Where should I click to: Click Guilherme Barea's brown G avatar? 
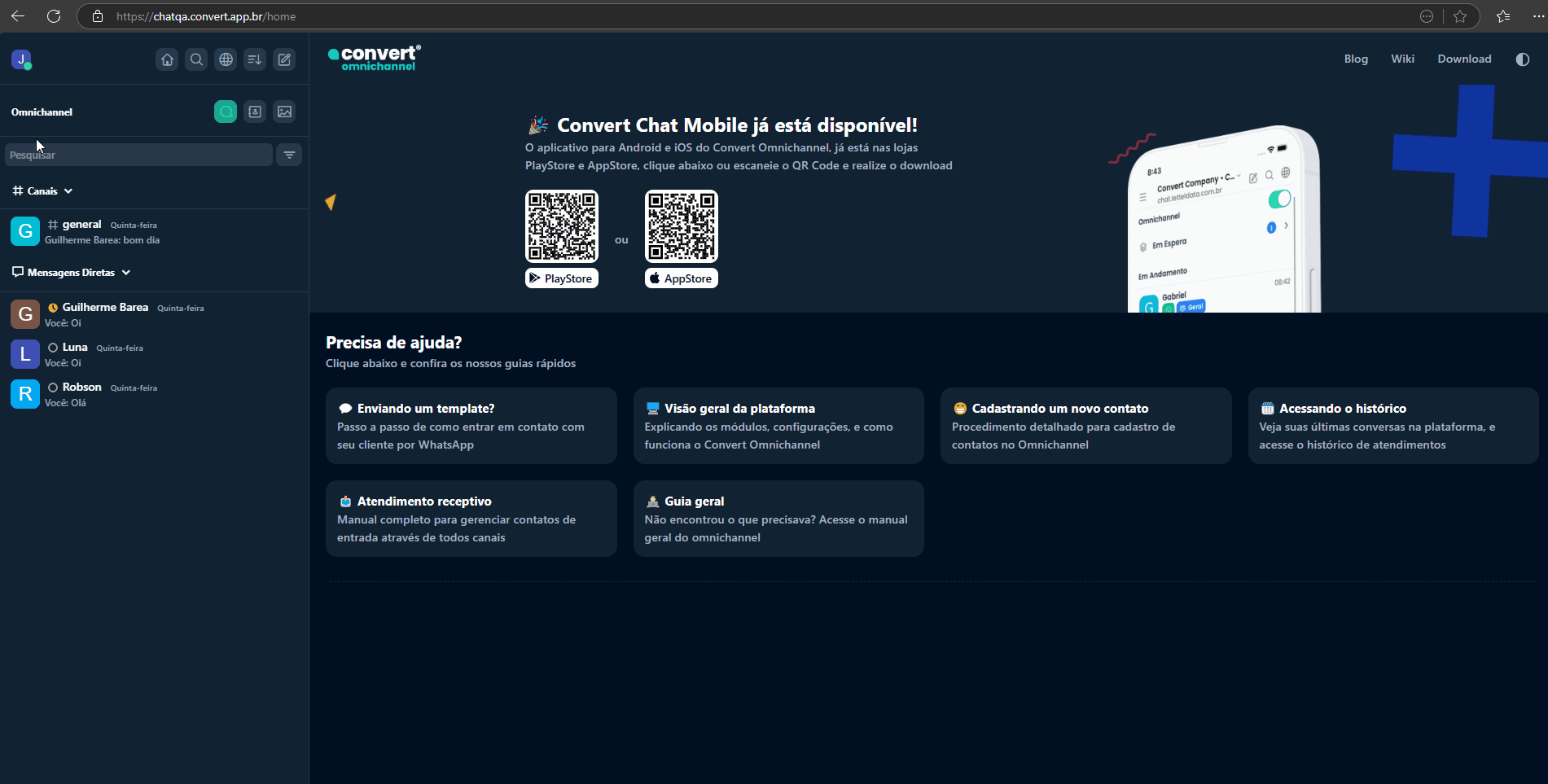(25, 314)
